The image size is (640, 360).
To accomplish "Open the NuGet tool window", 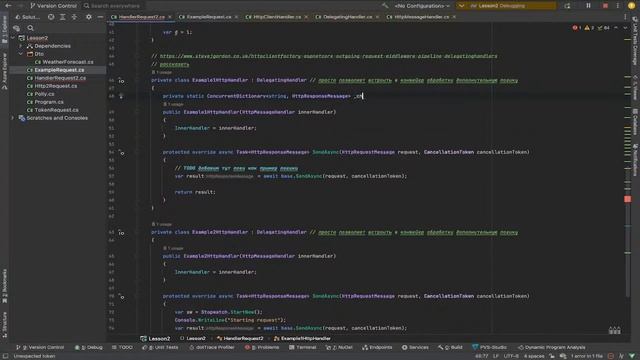I will click(x=339, y=347).
